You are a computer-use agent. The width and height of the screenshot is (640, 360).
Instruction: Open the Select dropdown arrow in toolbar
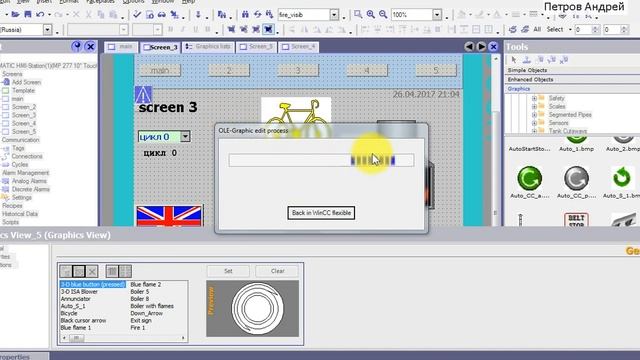570,30
